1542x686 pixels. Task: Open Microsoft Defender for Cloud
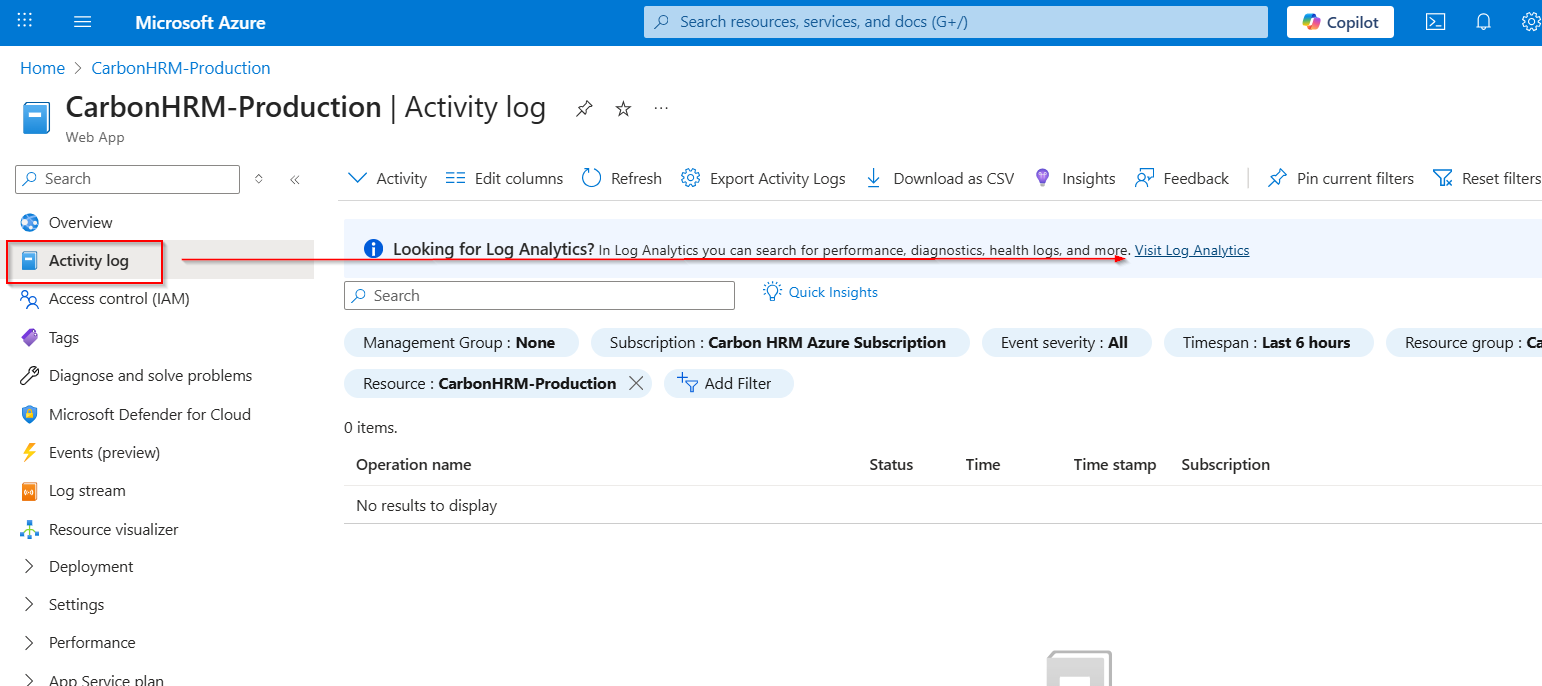(x=149, y=414)
